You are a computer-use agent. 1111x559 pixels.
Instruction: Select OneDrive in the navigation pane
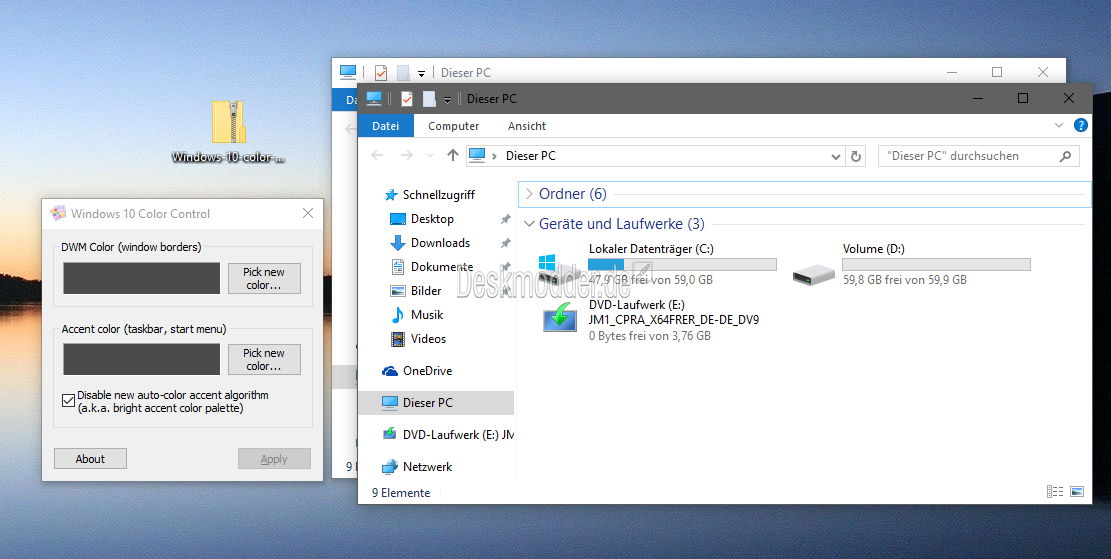(x=427, y=371)
